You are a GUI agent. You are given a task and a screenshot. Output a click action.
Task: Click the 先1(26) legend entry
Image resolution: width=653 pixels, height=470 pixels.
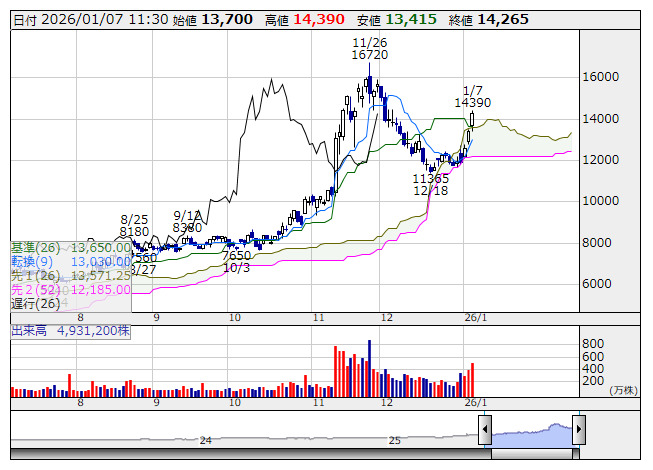(x=71, y=275)
